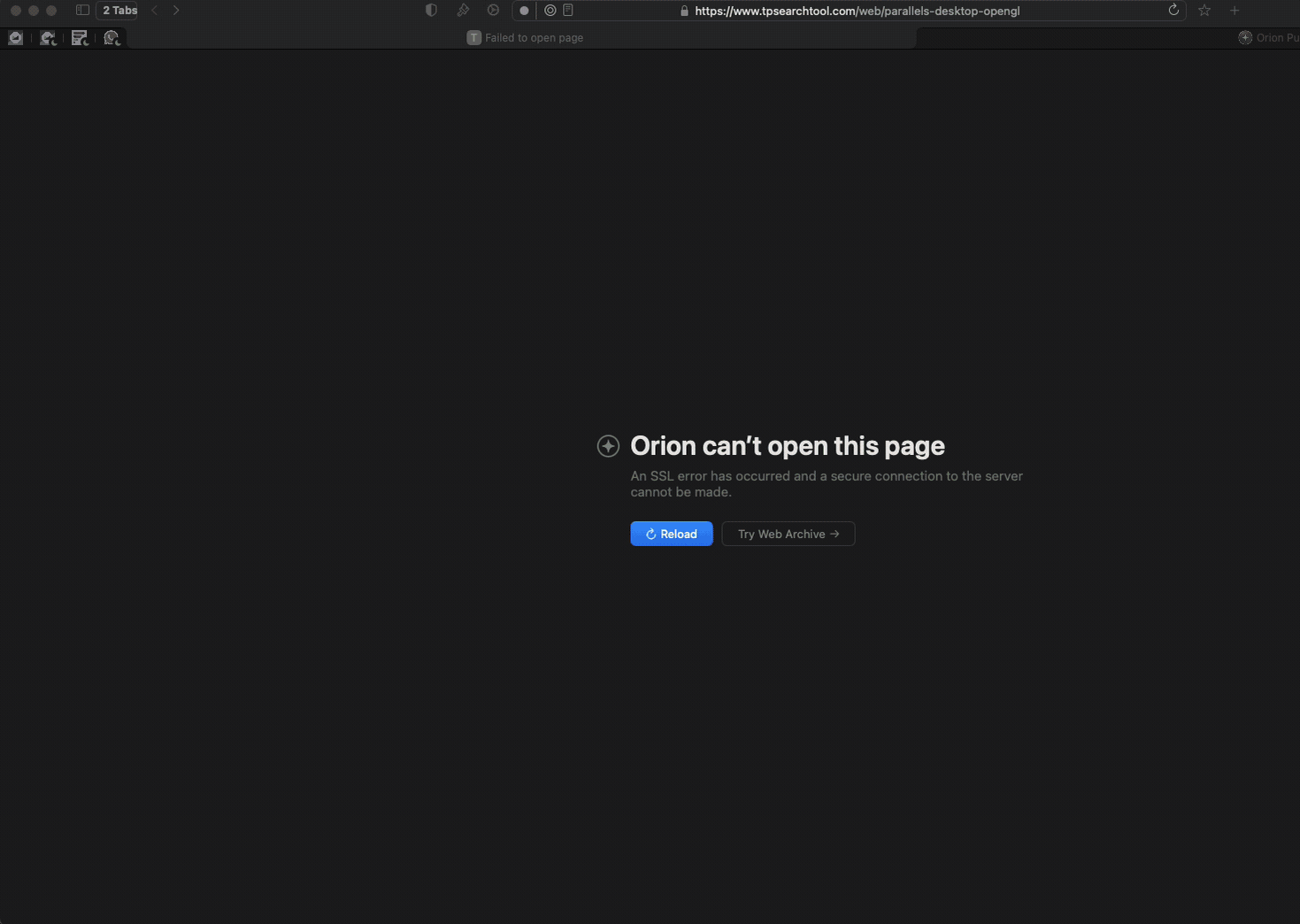
Task: Click the shield privacy icon
Action: click(x=431, y=11)
